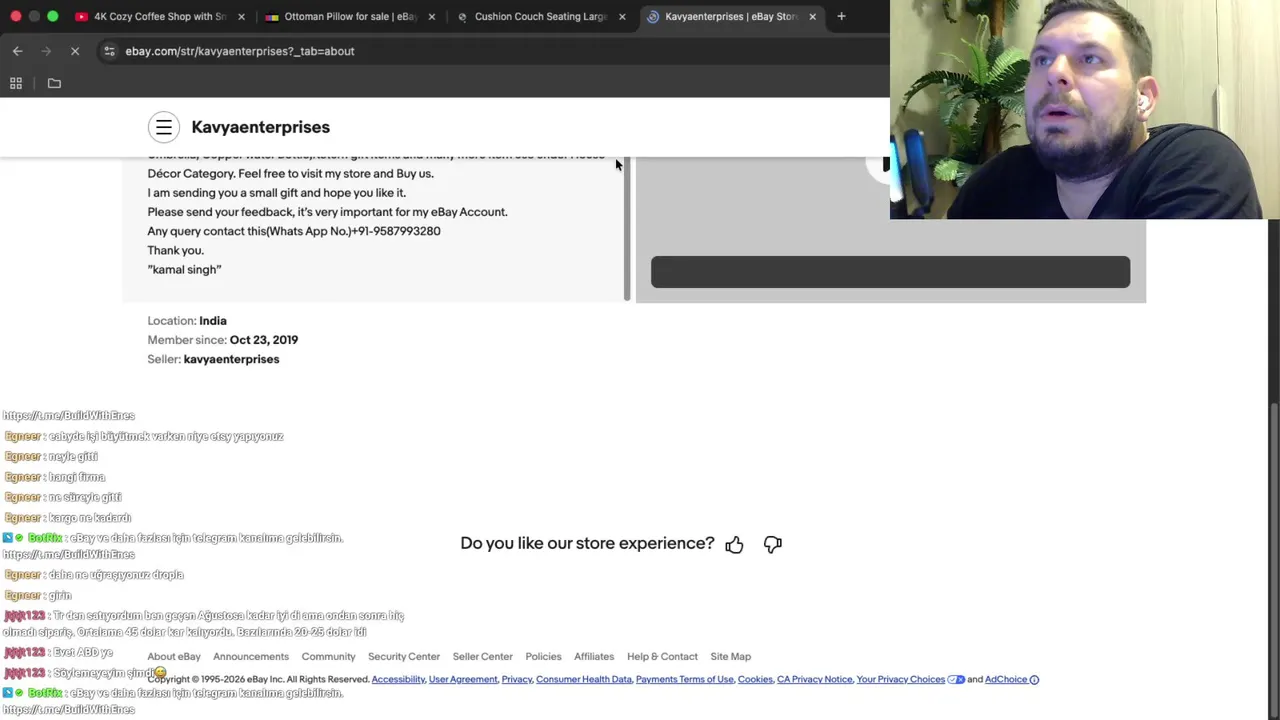Viewport: 1280px width, 720px height.
Task: Open the apps grid in bookmarks bar
Action: 16,83
